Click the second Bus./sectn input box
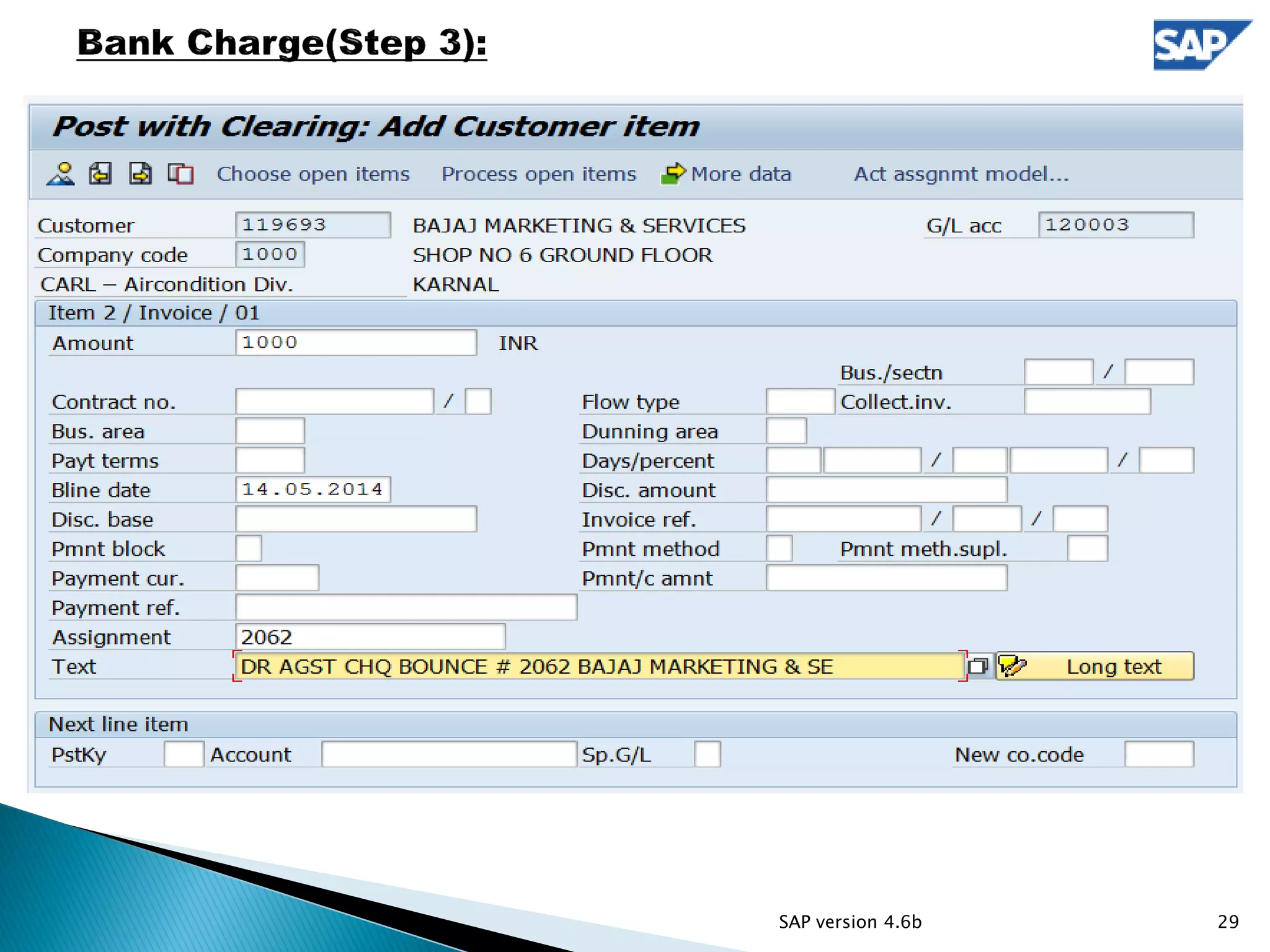This screenshot has height=952, width=1270. [x=1159, y=372]
